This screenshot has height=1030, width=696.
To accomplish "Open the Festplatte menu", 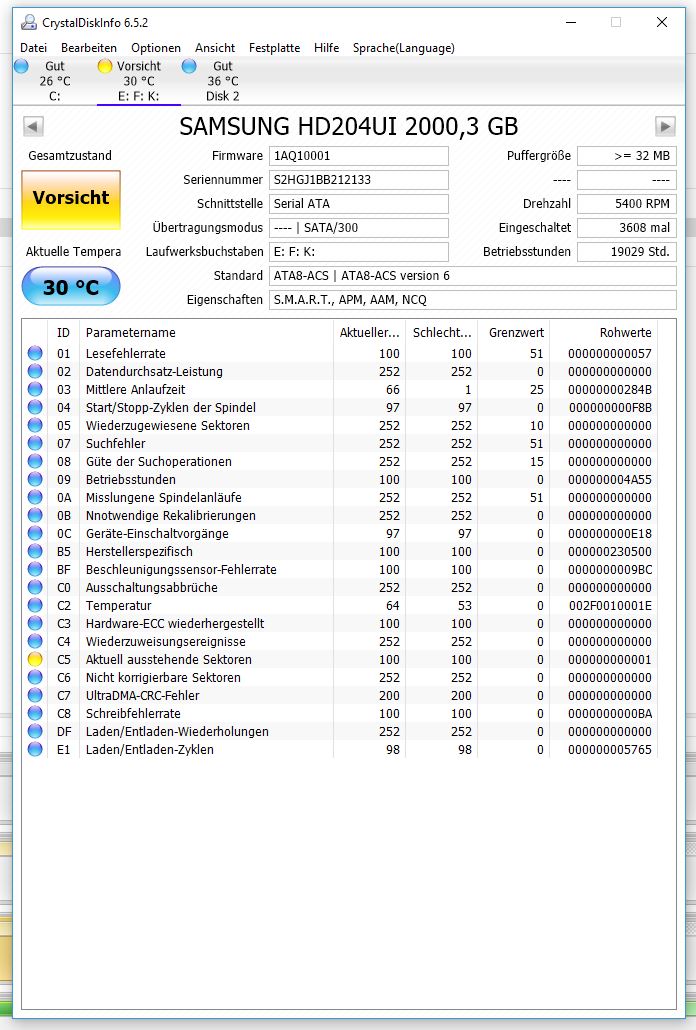I will [x=274, y=48].
